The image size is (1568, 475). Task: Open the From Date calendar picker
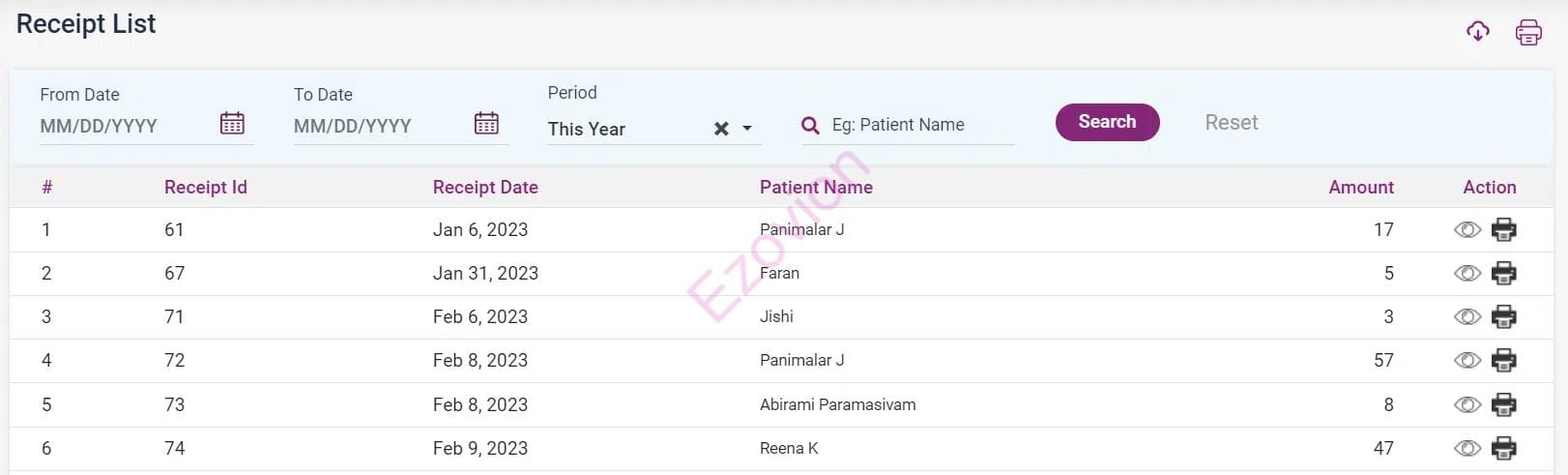tap(232, 124)
